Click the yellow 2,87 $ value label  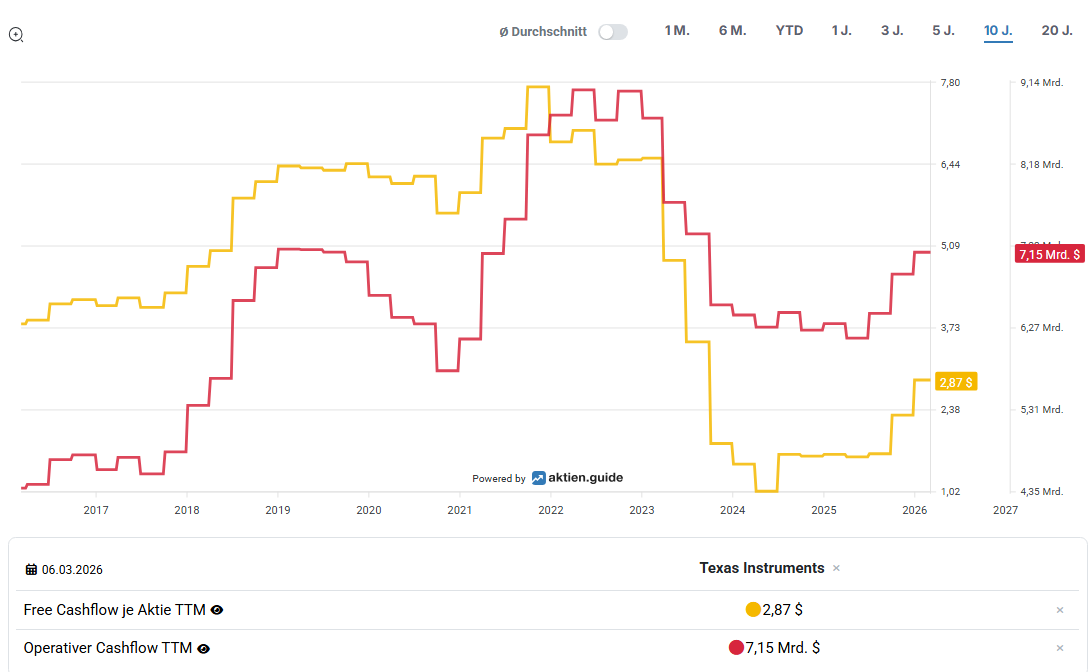pyautogui.click(x=956, y=382)
